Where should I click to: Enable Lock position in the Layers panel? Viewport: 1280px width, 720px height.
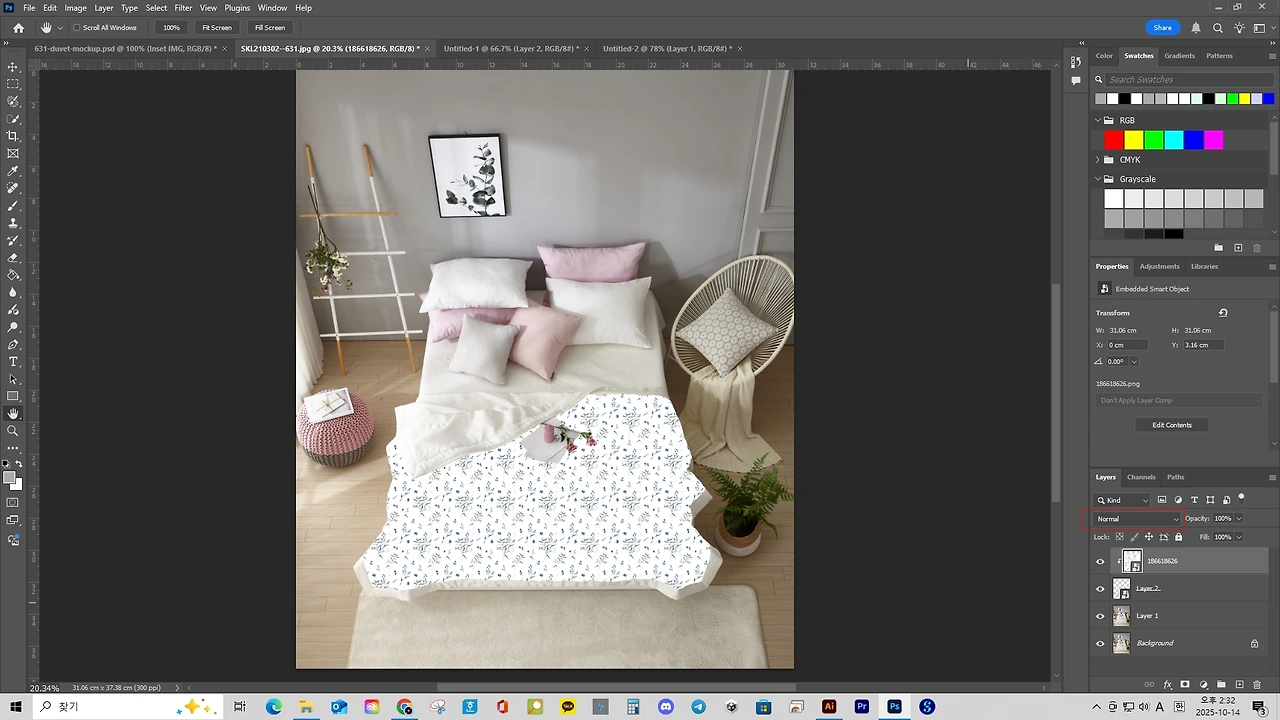point(1149,537)
